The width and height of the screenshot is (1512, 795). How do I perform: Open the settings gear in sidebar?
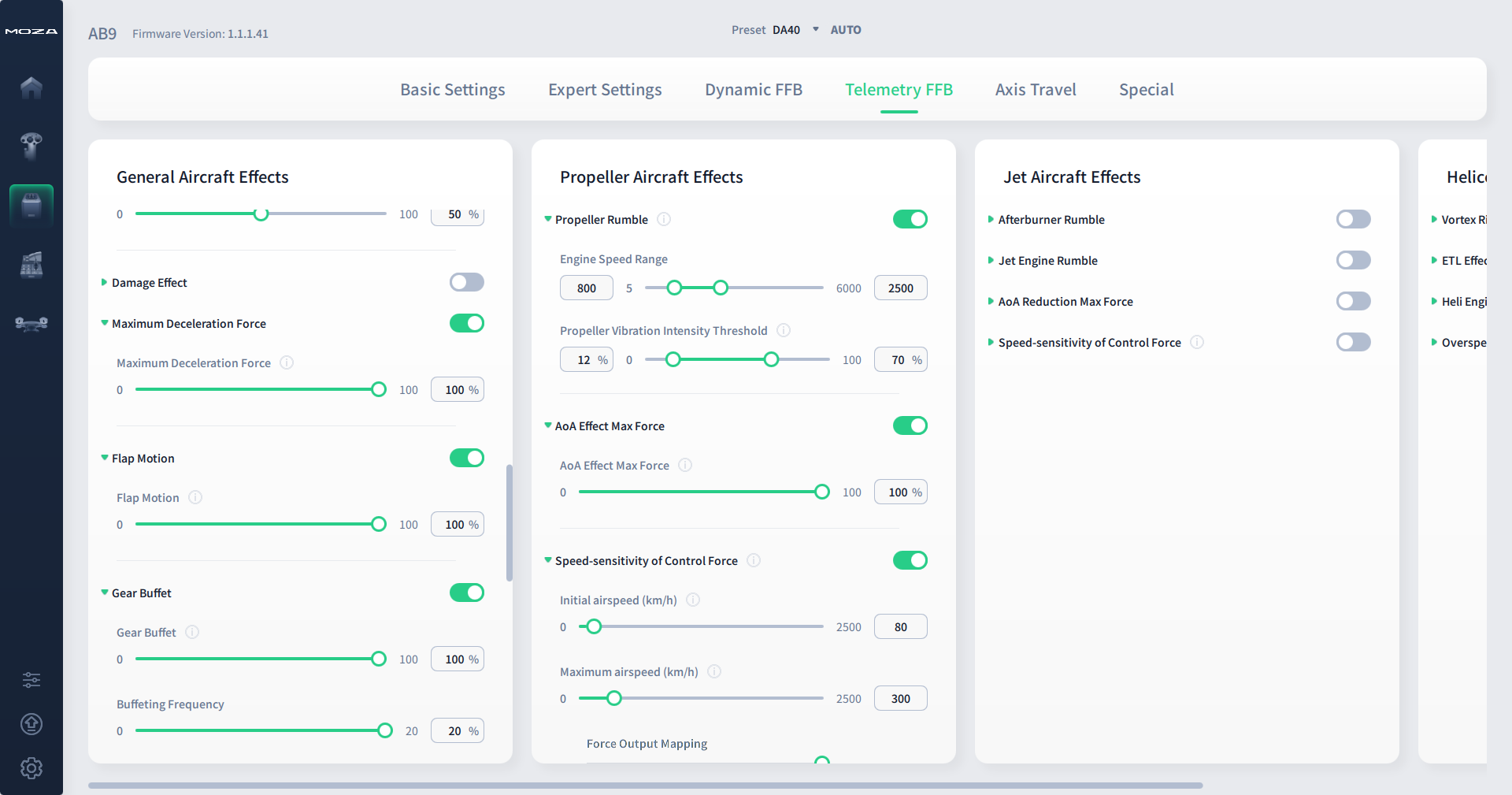[x=31, y=768]
